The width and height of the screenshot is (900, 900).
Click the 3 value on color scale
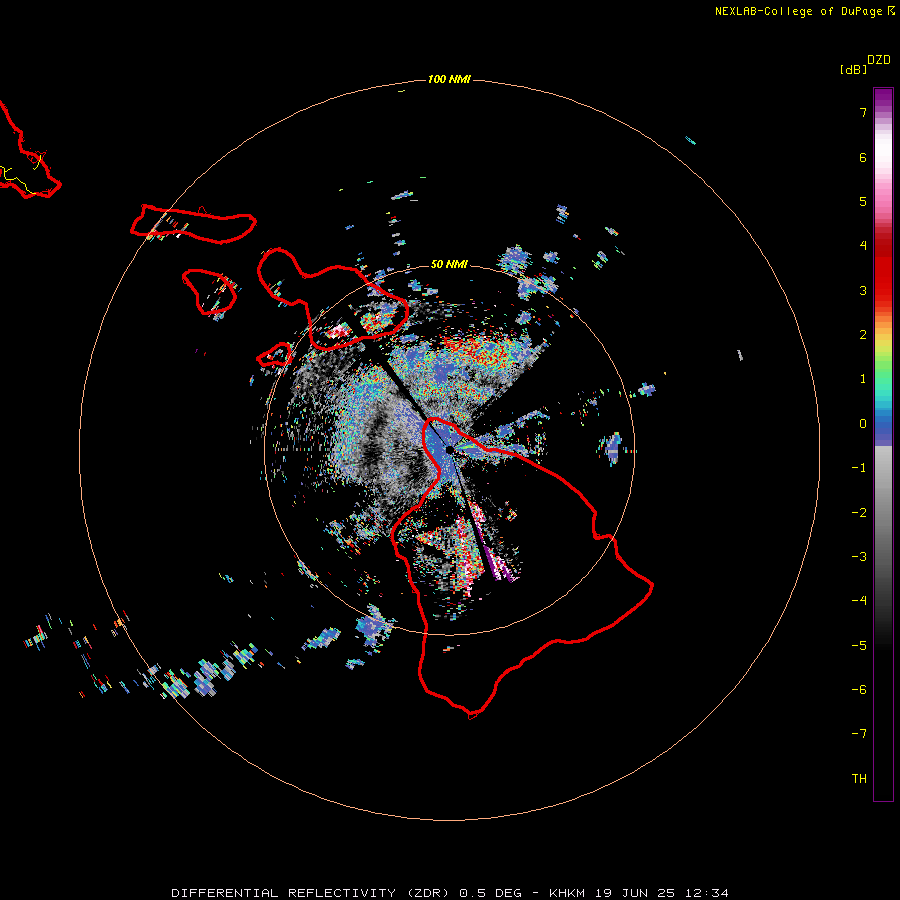coord(863,290)
